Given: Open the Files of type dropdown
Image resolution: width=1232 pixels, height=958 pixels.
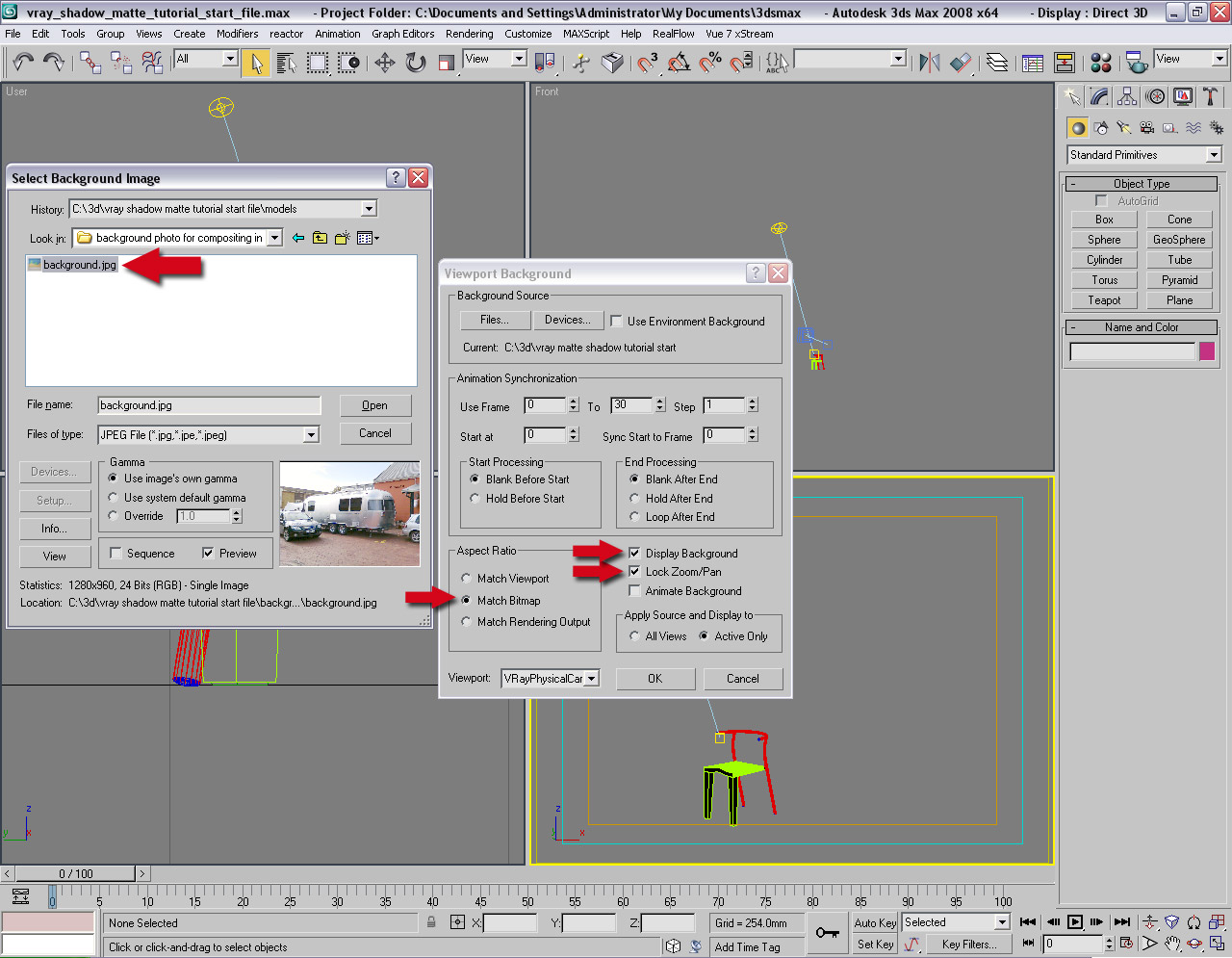Looking at the screenshot, I should [310, 434].
